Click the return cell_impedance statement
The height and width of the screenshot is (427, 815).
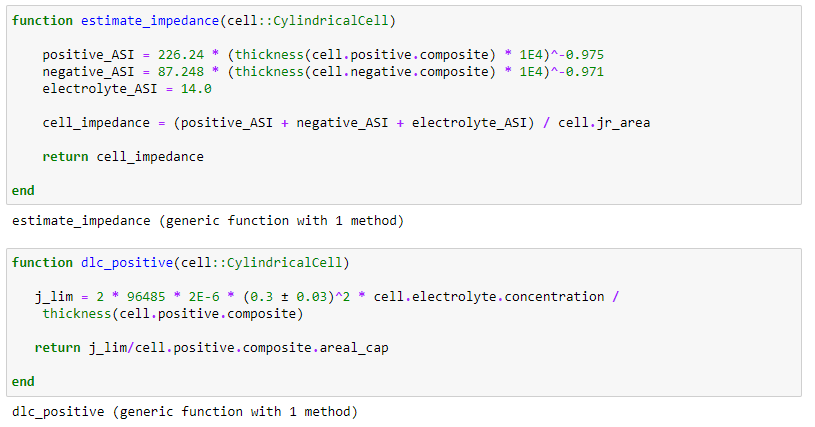[123, 157]
